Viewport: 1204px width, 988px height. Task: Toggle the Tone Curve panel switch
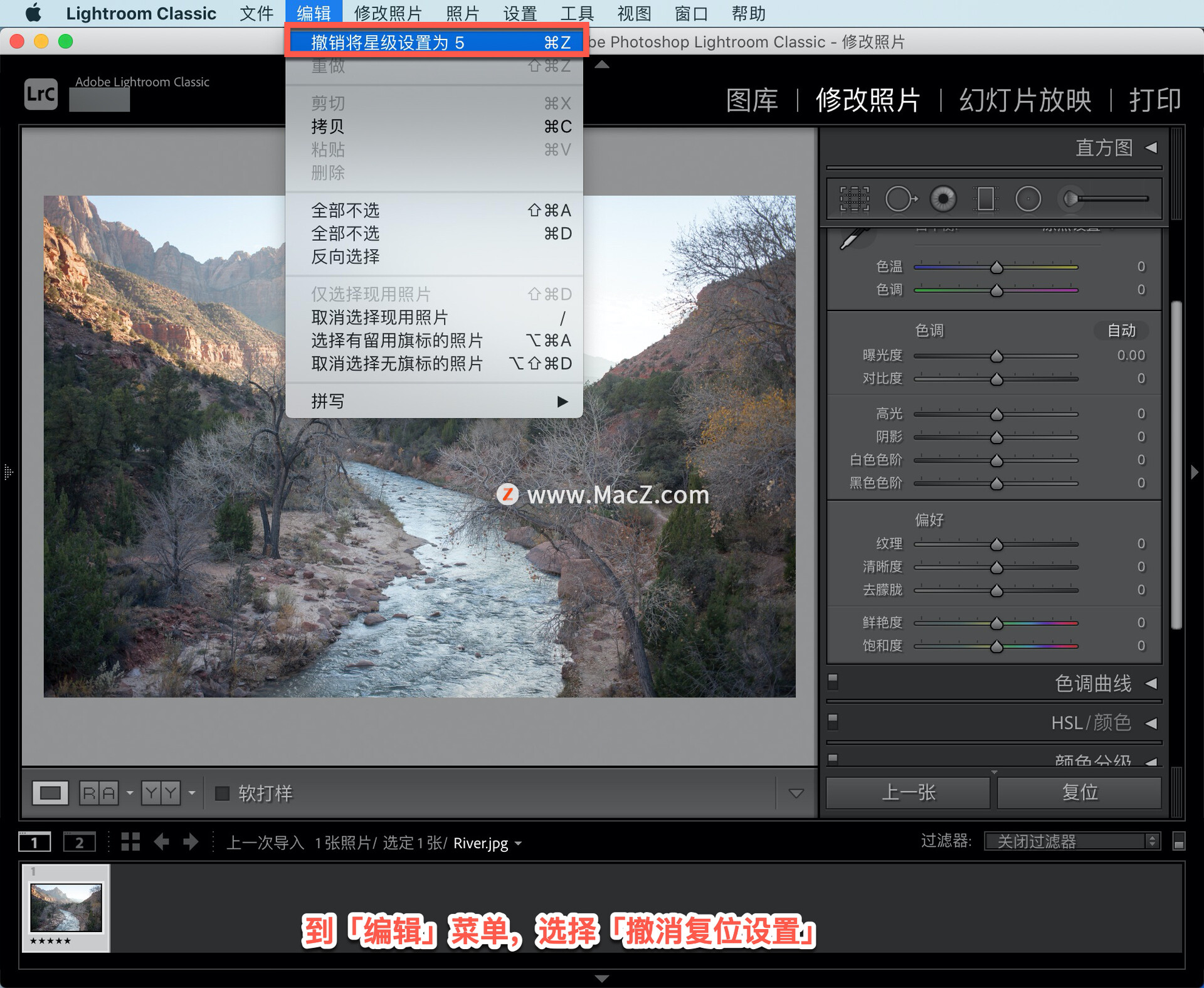pyautogui.click(x=833, y=681)
